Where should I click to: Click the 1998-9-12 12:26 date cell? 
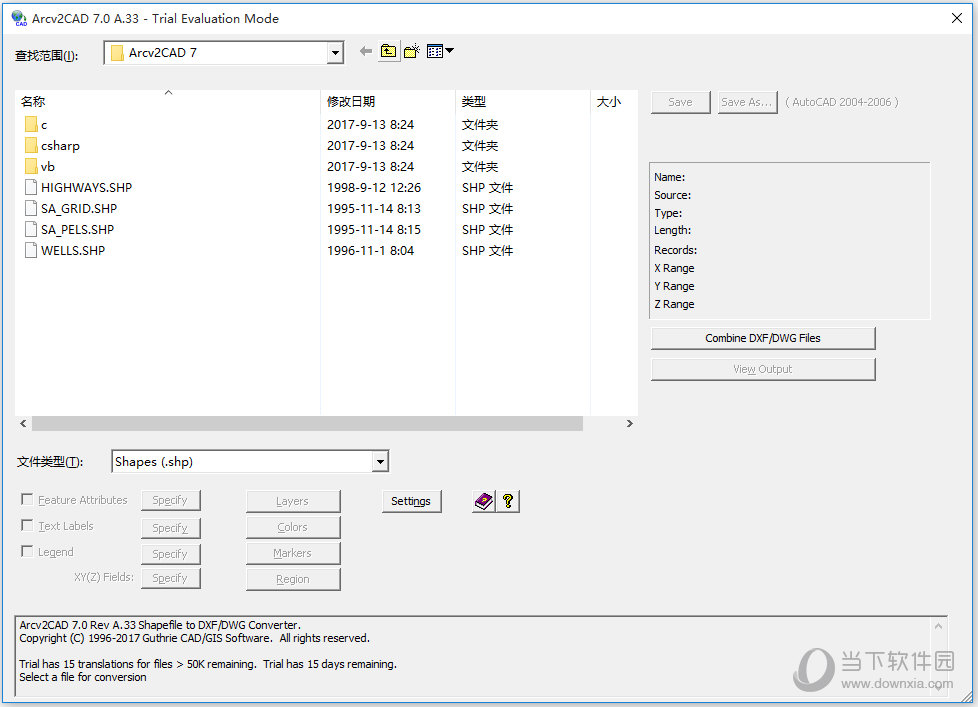point(374,188)
